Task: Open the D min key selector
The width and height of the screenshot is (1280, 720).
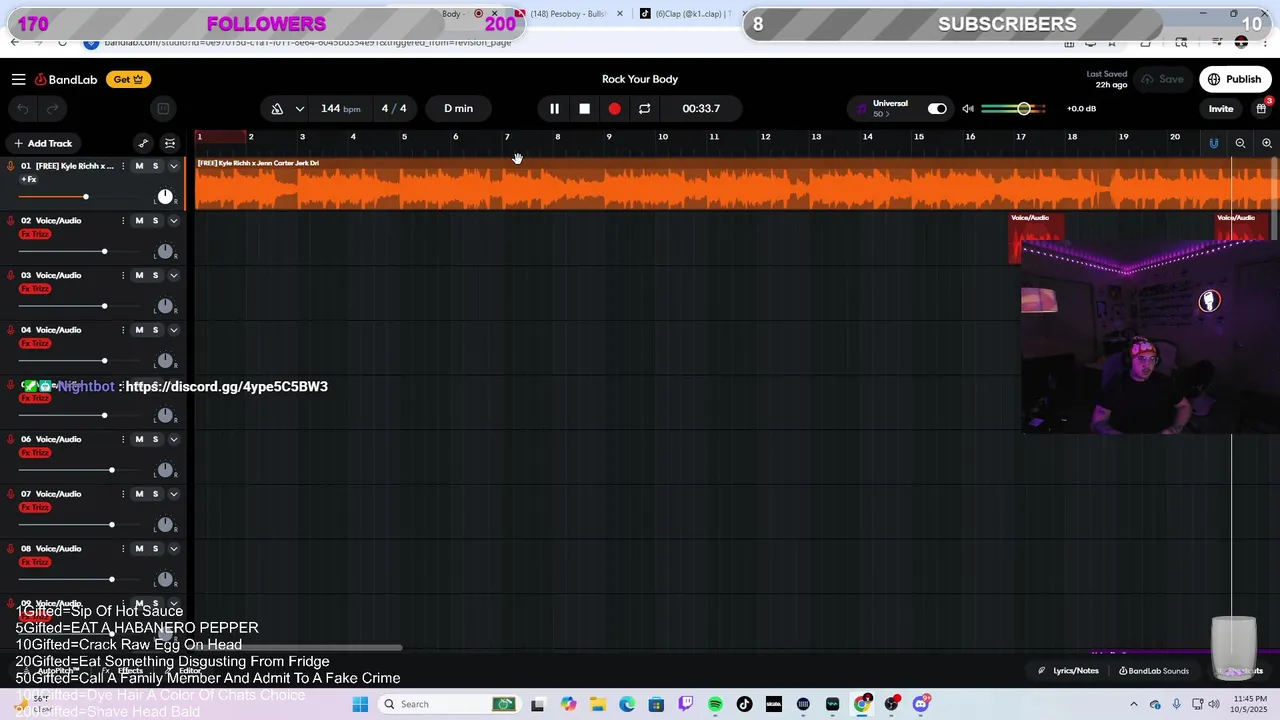Action: click(459, 108)
